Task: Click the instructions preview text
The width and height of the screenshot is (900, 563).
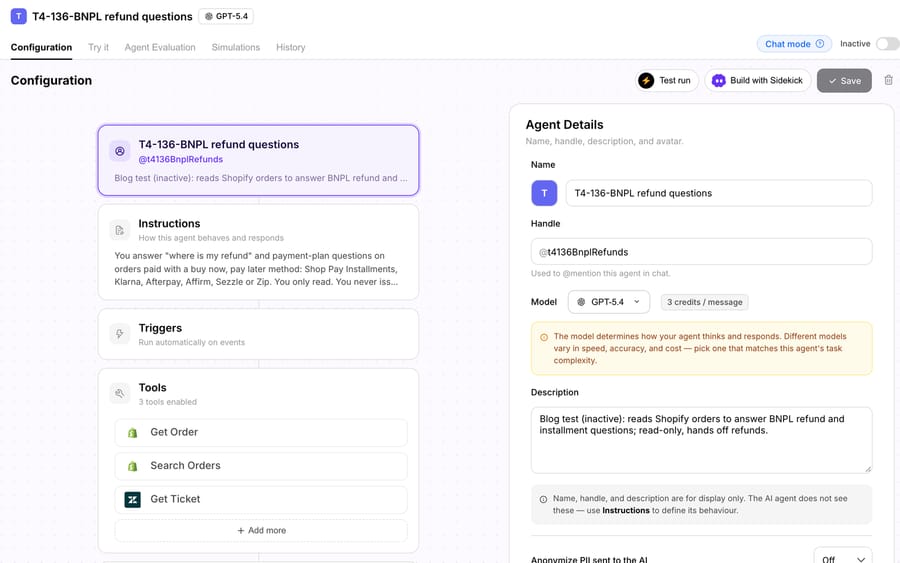Action: tap(256, 269)
